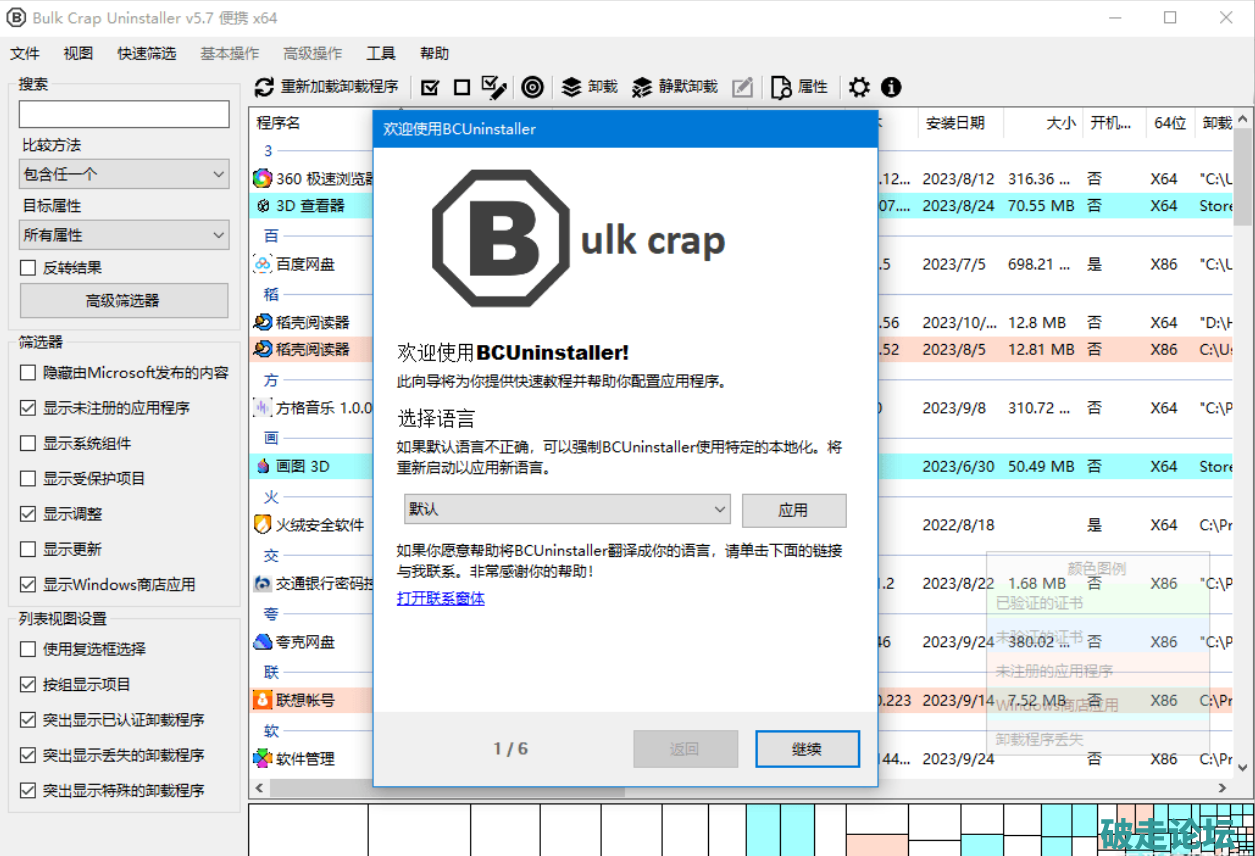Click the select-all checkmark toolbar icon
The image size is (1255, 856).
[x=430, y=88]
